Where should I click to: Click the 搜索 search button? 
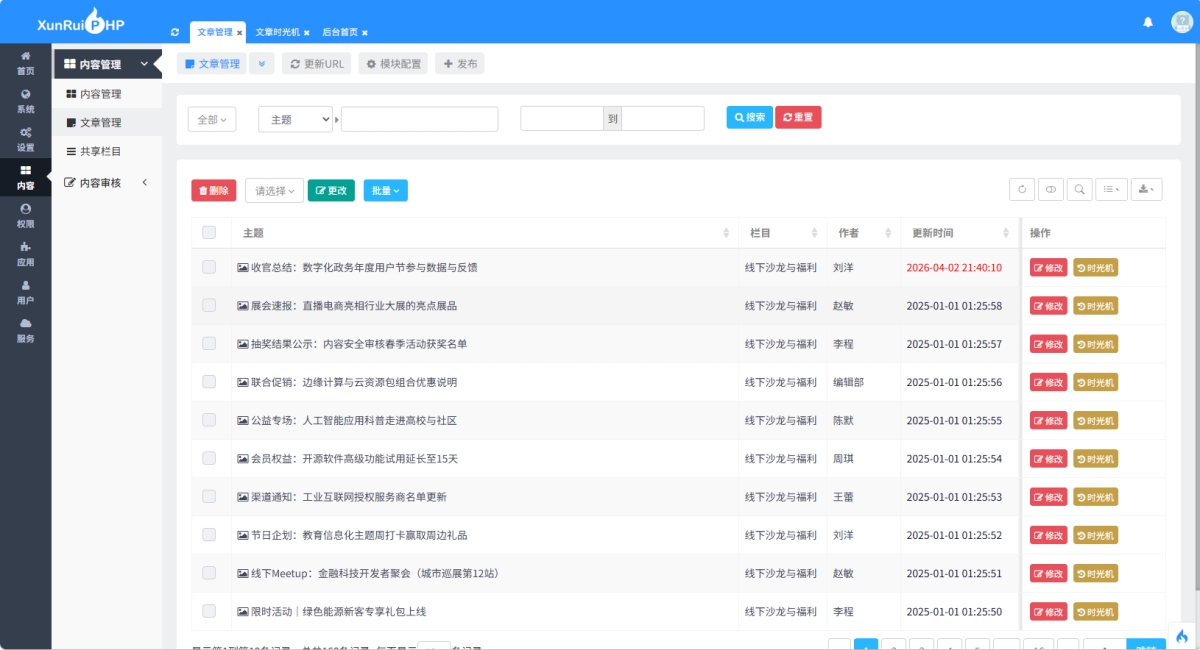[x=749, y=118]
